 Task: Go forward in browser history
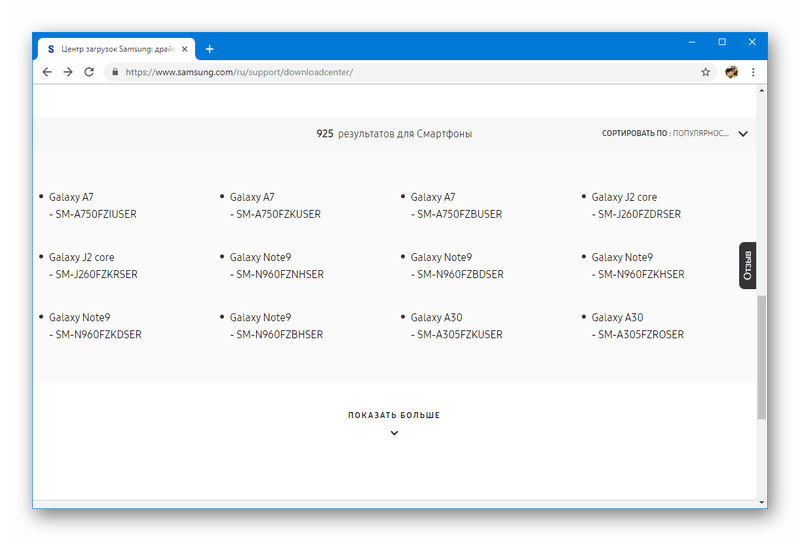(x=68, y=72)
